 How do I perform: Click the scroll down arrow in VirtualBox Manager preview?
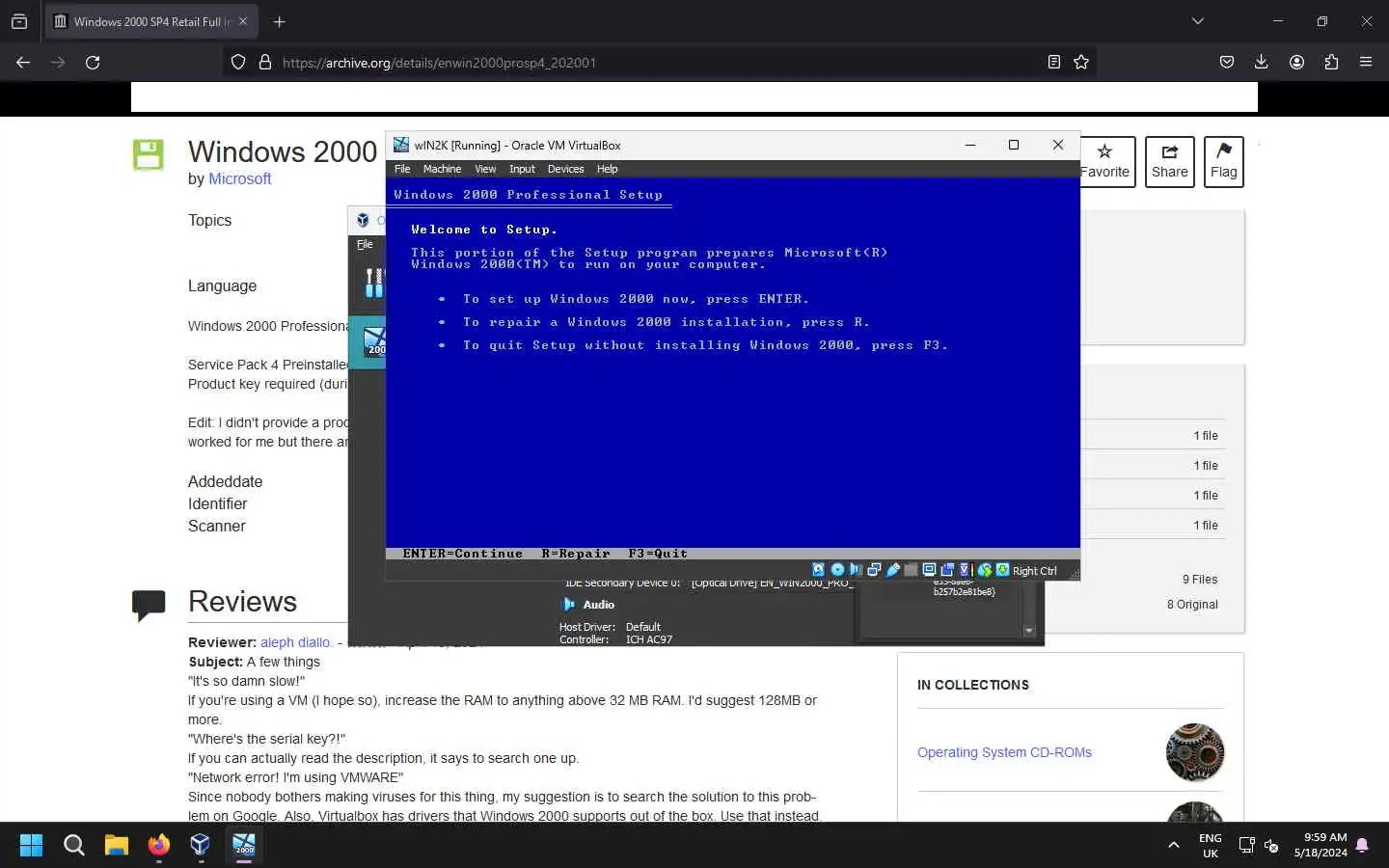(x=1029, y=631)
